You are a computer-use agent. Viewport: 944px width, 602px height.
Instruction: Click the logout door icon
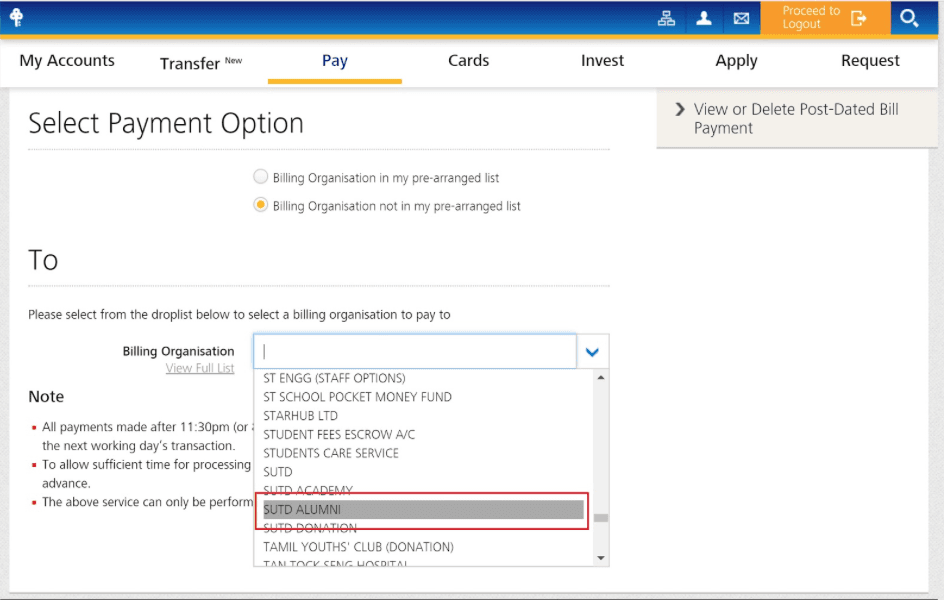click(859, 19)
